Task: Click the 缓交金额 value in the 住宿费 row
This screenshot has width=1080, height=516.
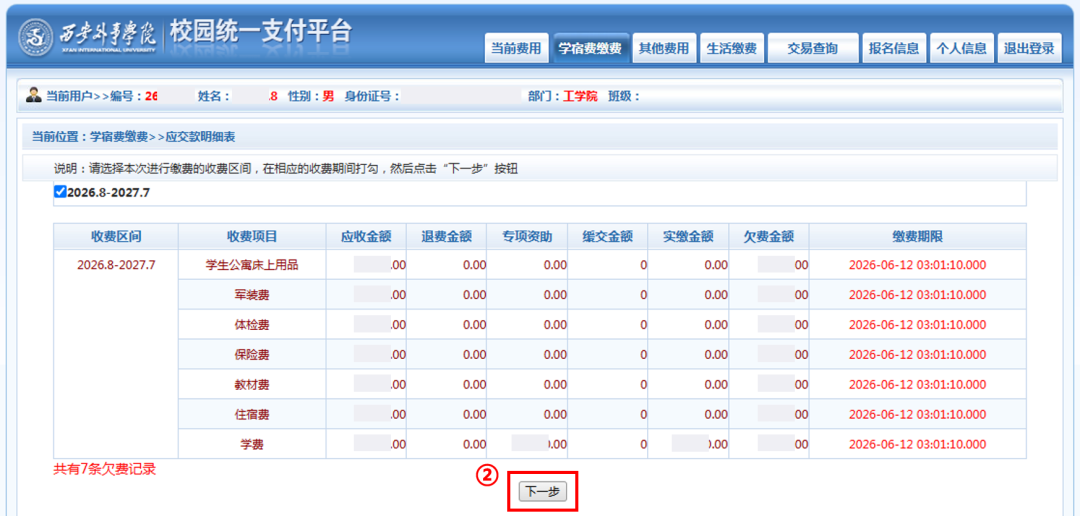Action: (643, 415)
